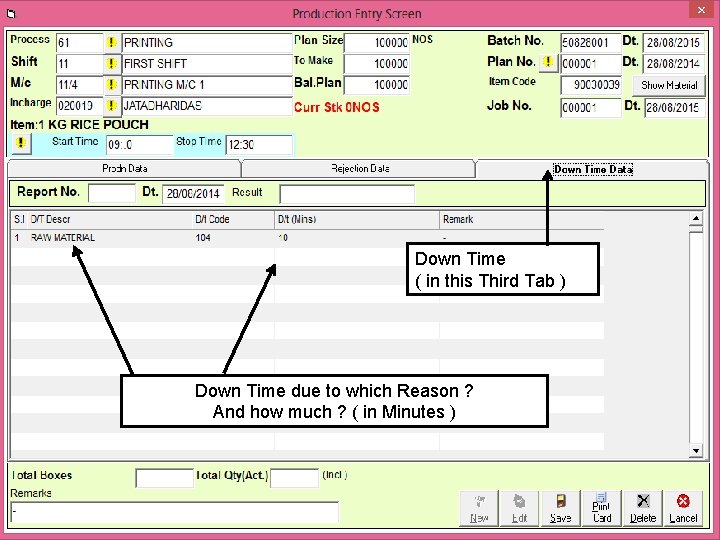The width and height of the screenshot is (720, 540).
Task: Click the D/t Code column header
Action: [x=234, y=219]
